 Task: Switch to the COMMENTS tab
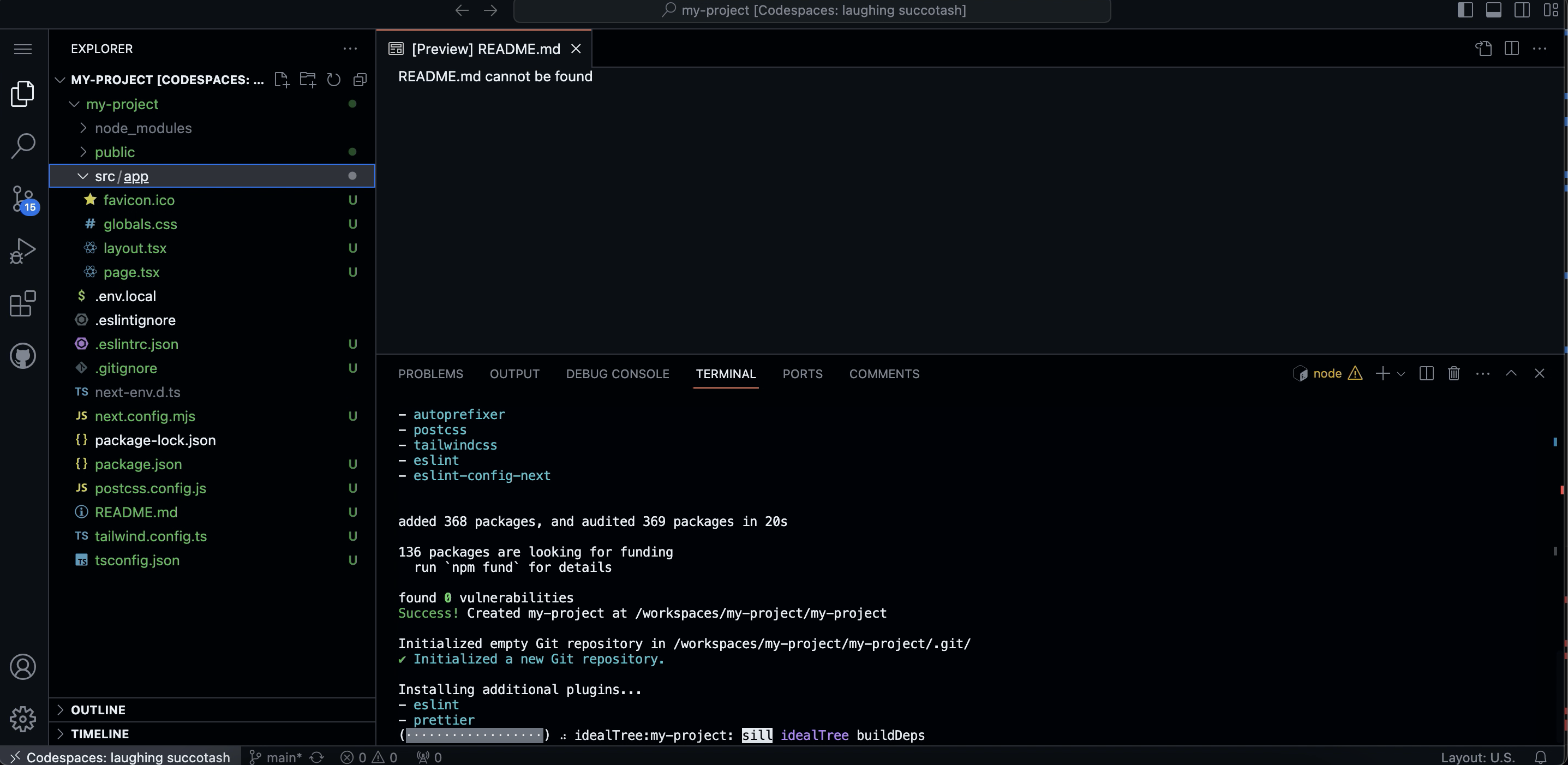(x=884, y=374)
